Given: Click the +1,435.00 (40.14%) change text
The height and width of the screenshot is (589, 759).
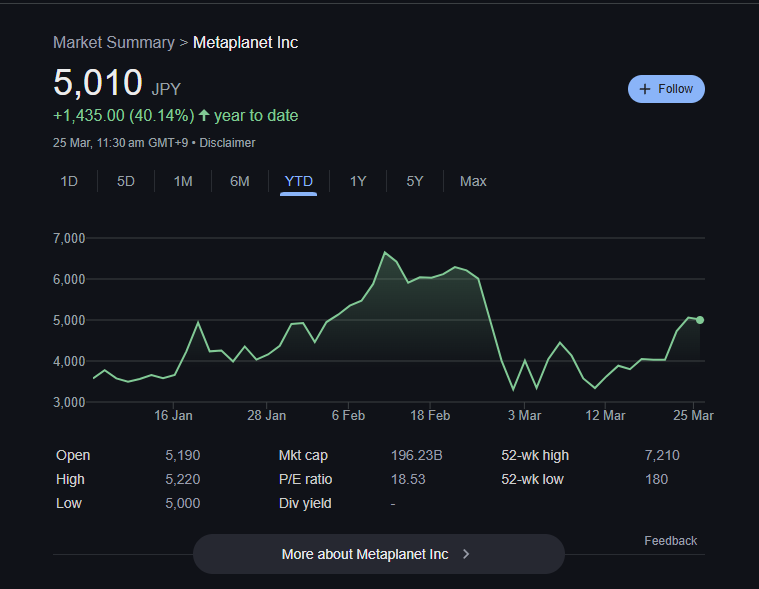Looking at the screenshot, I should pyautogui.click(x=123, y=116).
